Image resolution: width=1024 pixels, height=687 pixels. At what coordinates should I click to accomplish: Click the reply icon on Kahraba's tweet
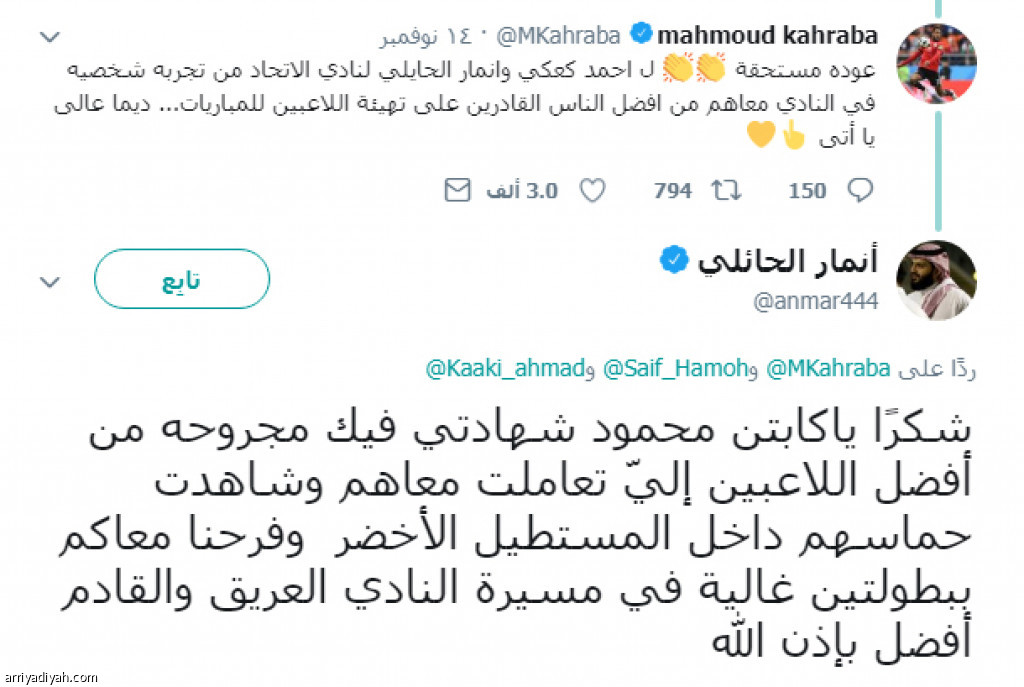(860, 190)
